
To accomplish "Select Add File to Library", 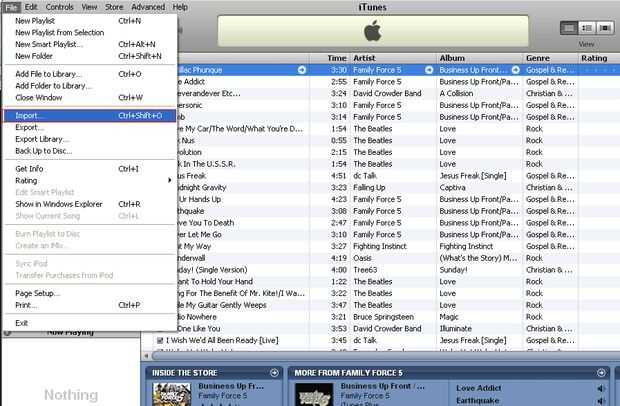I will [89, 74].
